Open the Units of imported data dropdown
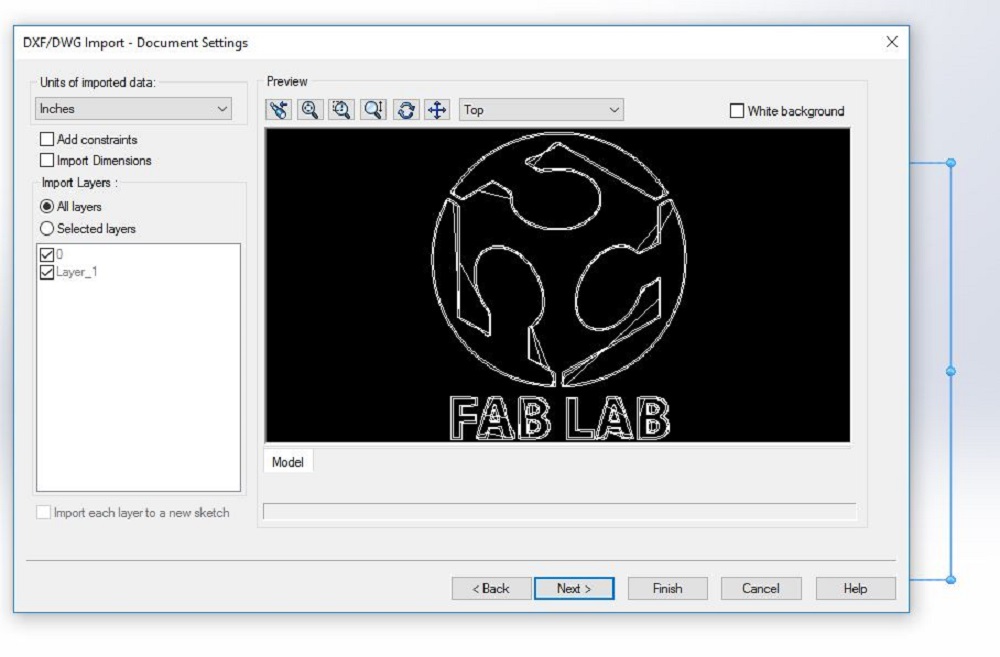 (x=133, y=109)
